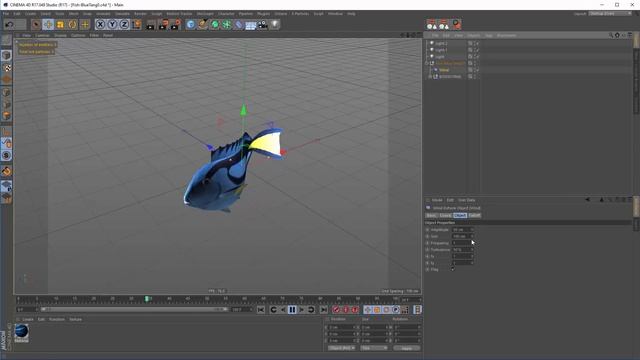
Task: Click the Undo arrow icon
Action: [x=10, y=24]
